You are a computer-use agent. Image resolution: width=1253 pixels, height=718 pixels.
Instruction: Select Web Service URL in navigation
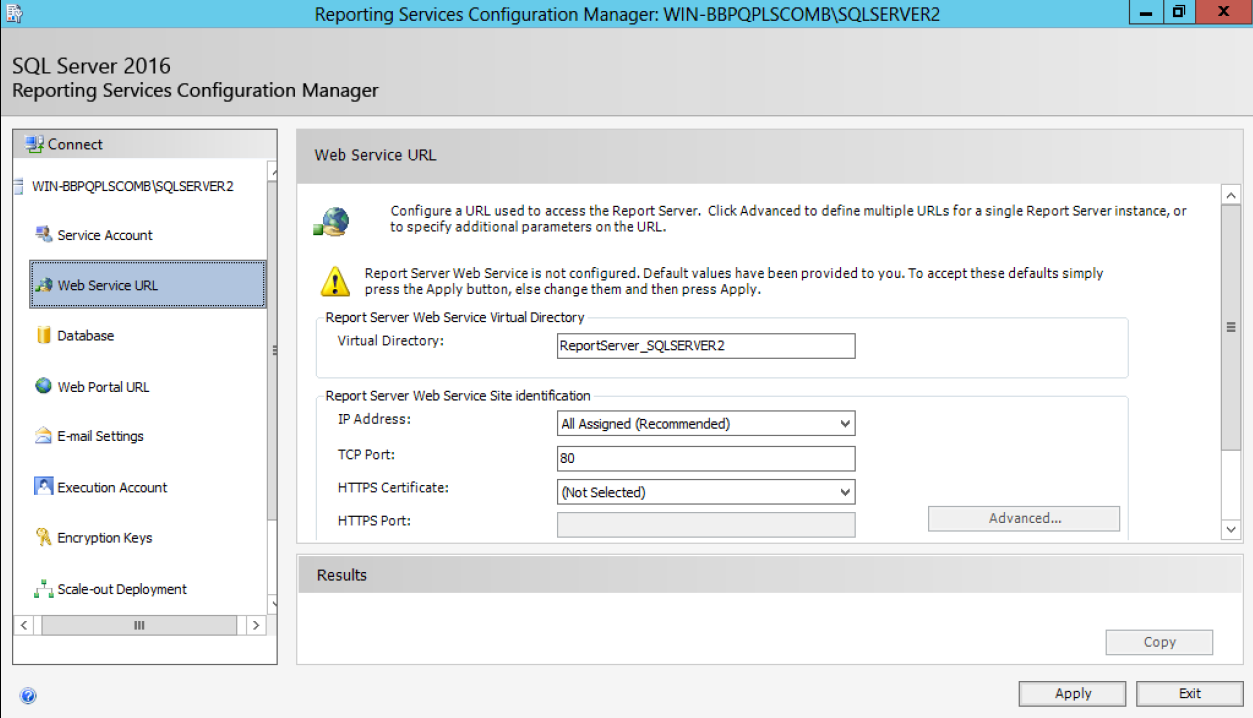[x=149, y=285]
